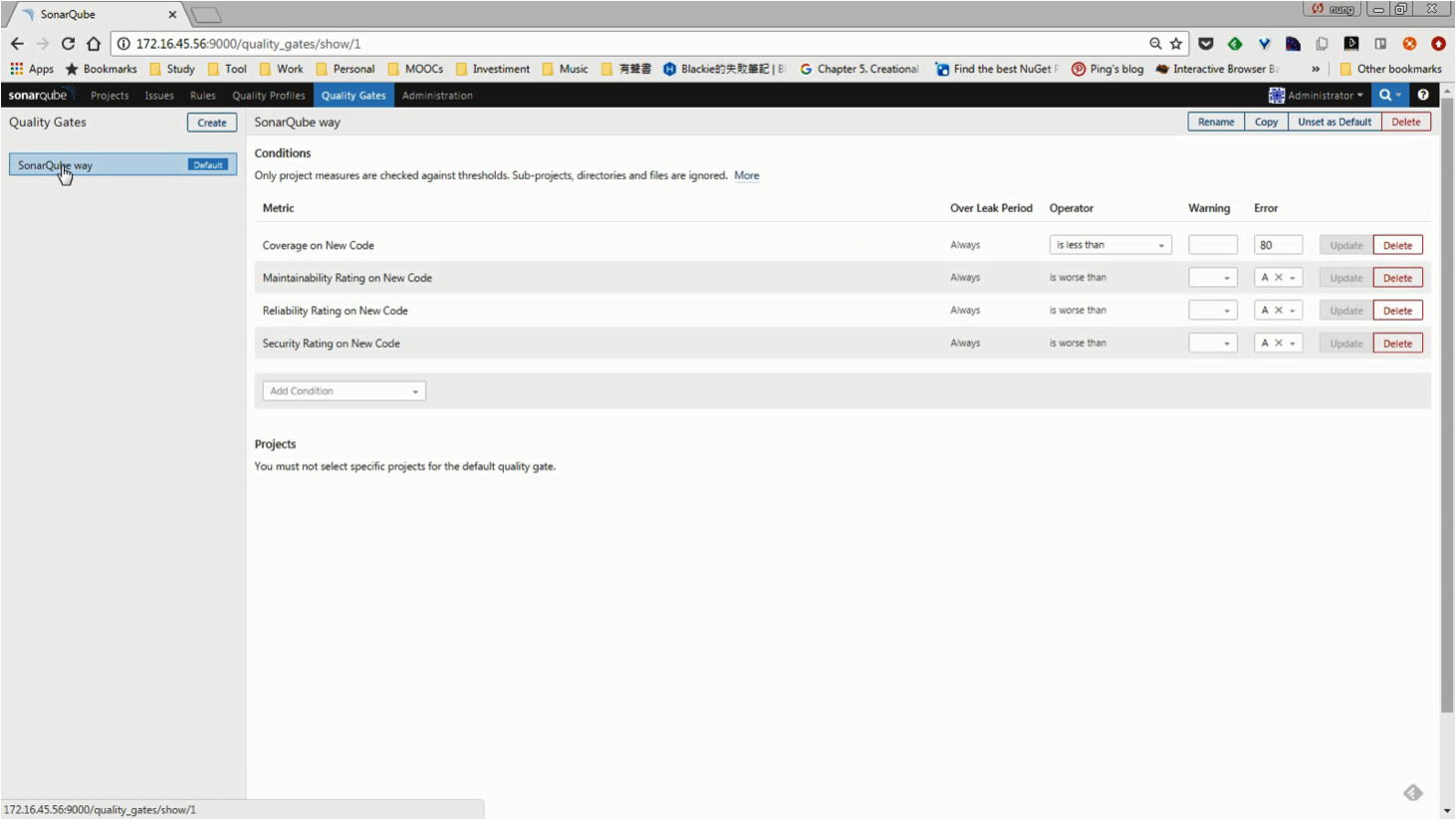Open the new tab button

tap(206, 15)
